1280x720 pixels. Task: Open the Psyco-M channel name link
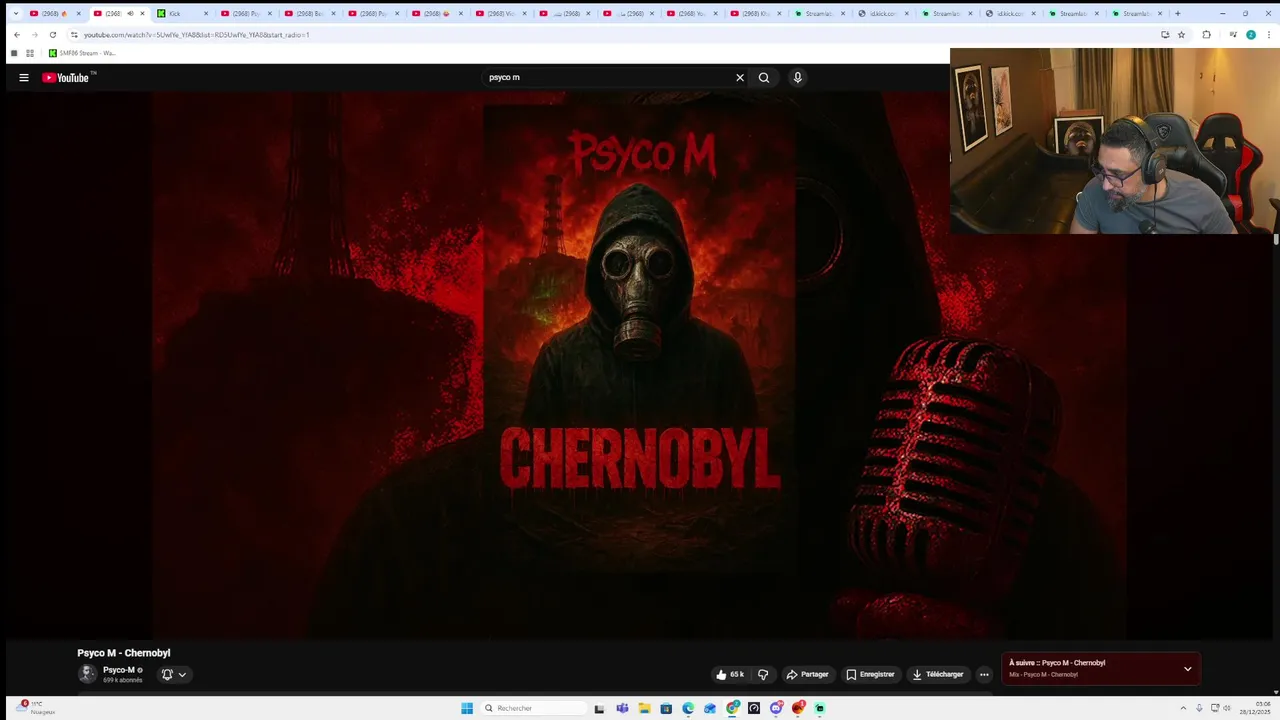119,670
